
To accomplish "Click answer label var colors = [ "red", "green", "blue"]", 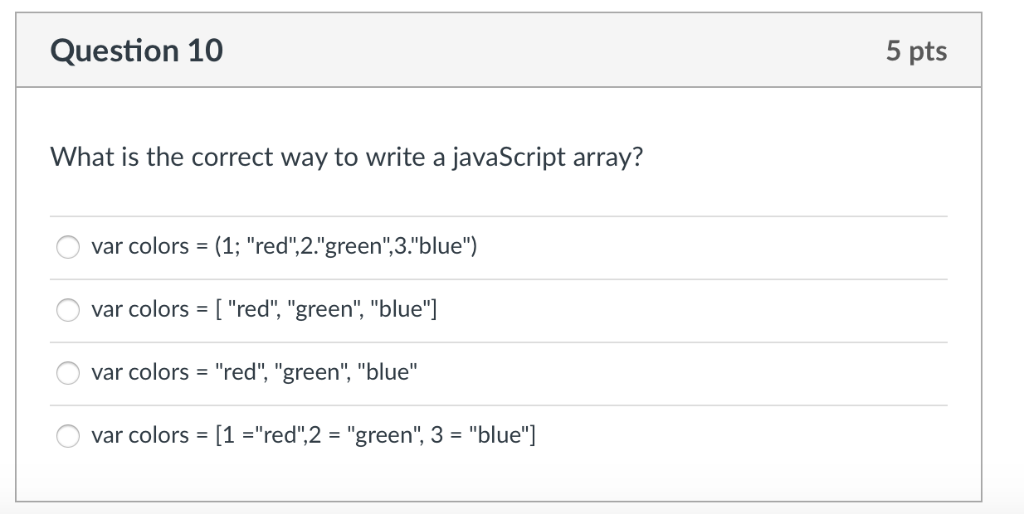I will [x=264, y=309].
